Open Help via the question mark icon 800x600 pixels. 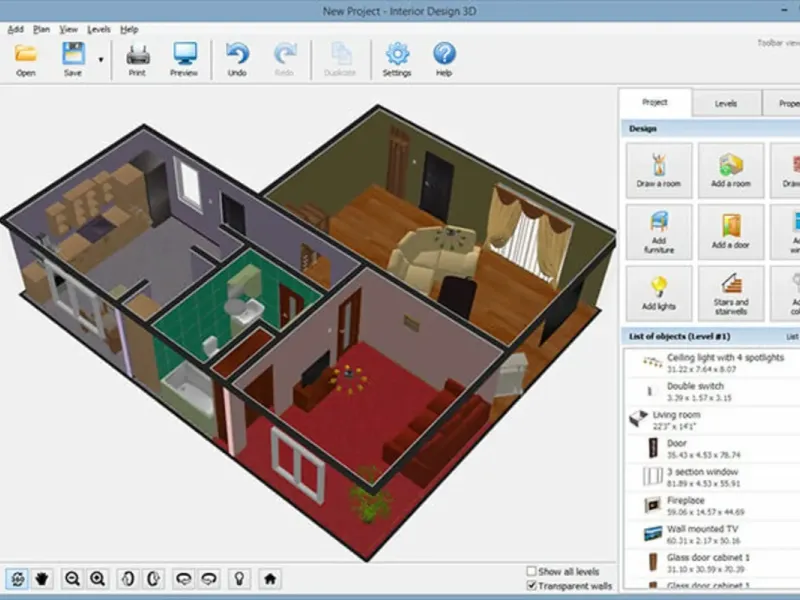click(444, 60)
